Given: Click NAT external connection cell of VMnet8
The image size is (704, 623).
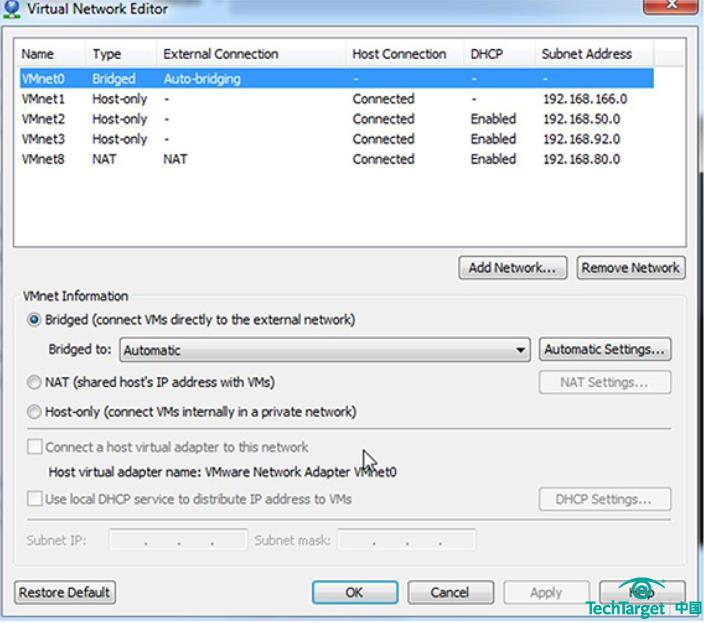Looking at the screenshot, I should click(x=175, y=159).
